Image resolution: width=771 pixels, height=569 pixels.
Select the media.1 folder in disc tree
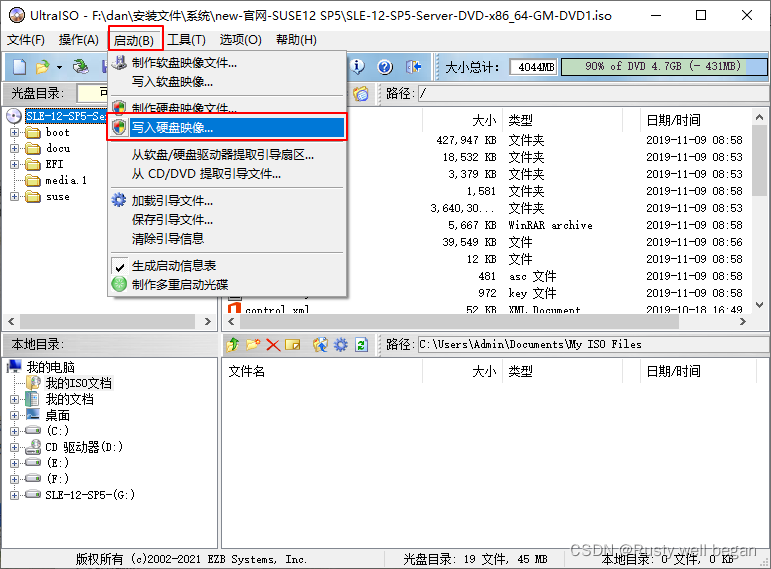[x=66, y=180]
